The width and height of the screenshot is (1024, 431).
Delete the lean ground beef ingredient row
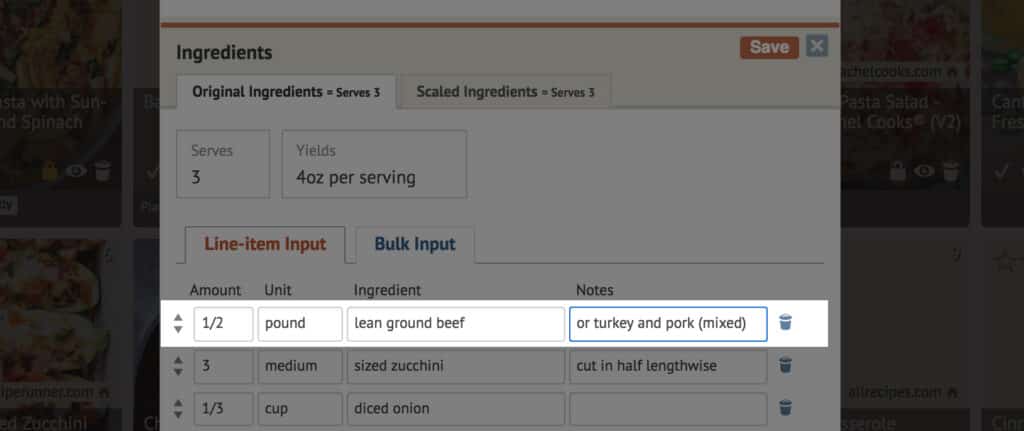pyautogui.click(x=785, y=323)
